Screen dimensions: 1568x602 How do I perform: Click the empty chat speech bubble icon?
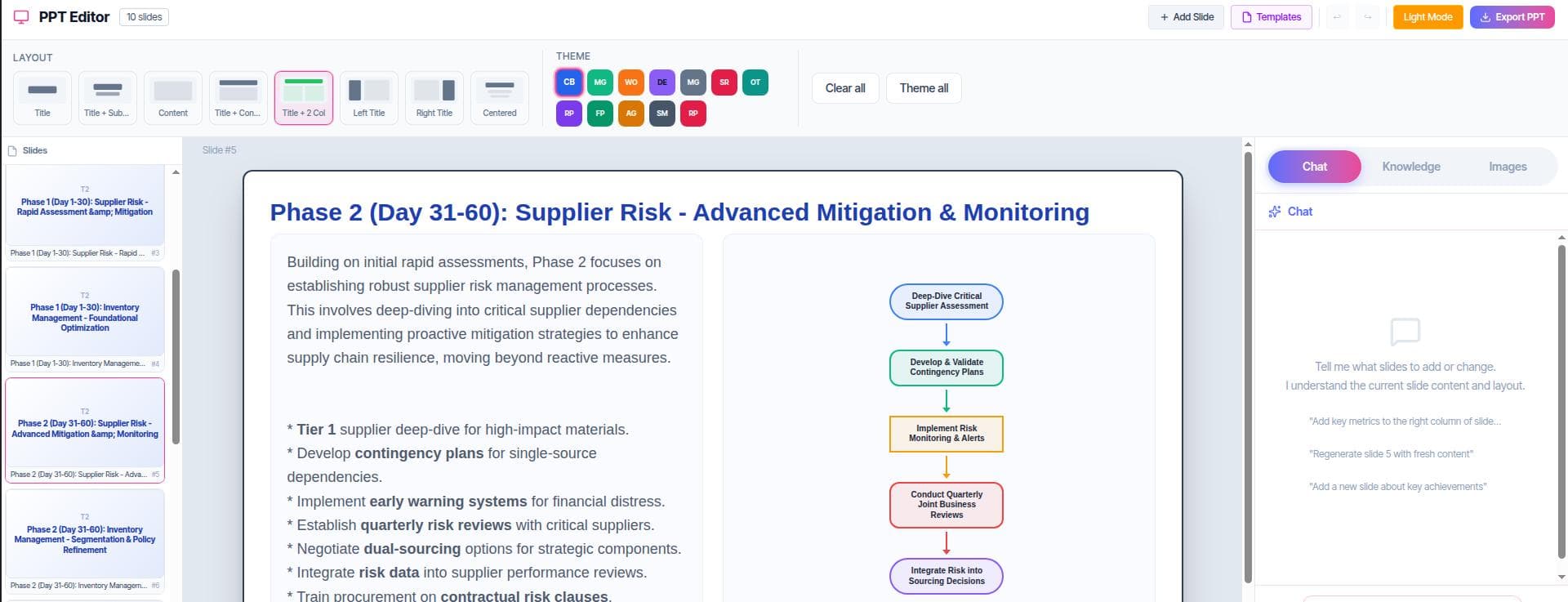click(1405, 332)
